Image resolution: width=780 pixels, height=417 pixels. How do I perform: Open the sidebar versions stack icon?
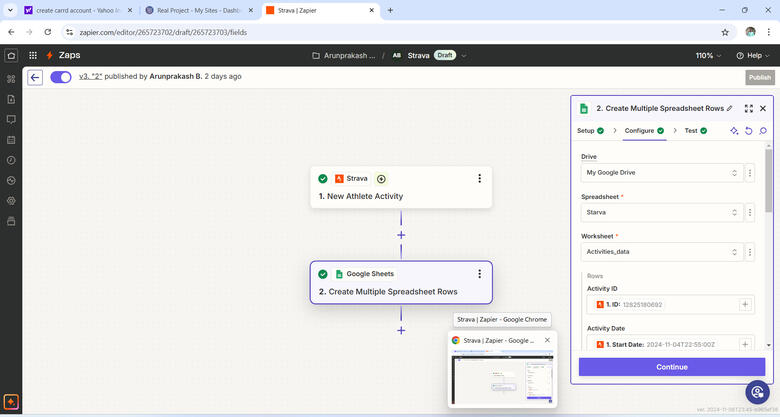click(11, 221)
